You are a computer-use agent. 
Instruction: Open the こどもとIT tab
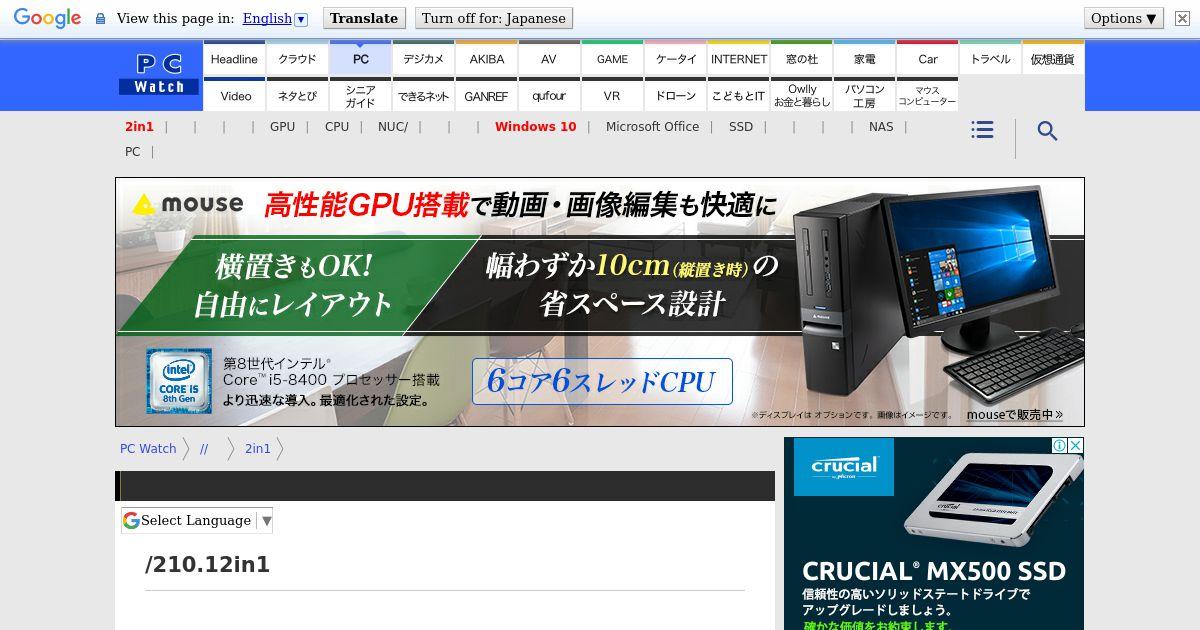738,96
